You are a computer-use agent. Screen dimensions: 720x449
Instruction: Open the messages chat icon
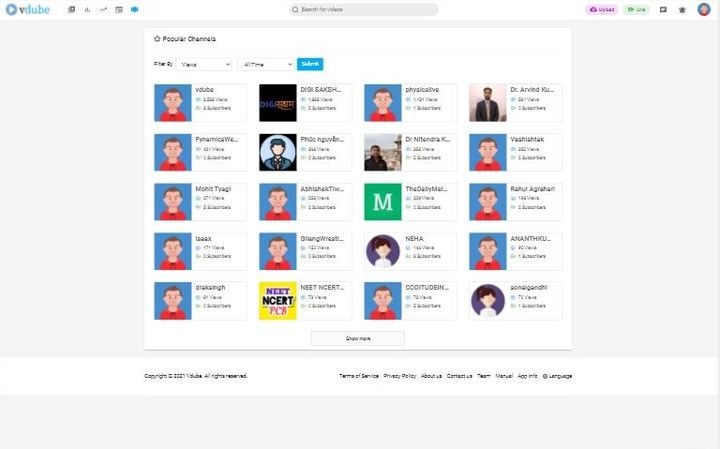coord(663,9)
